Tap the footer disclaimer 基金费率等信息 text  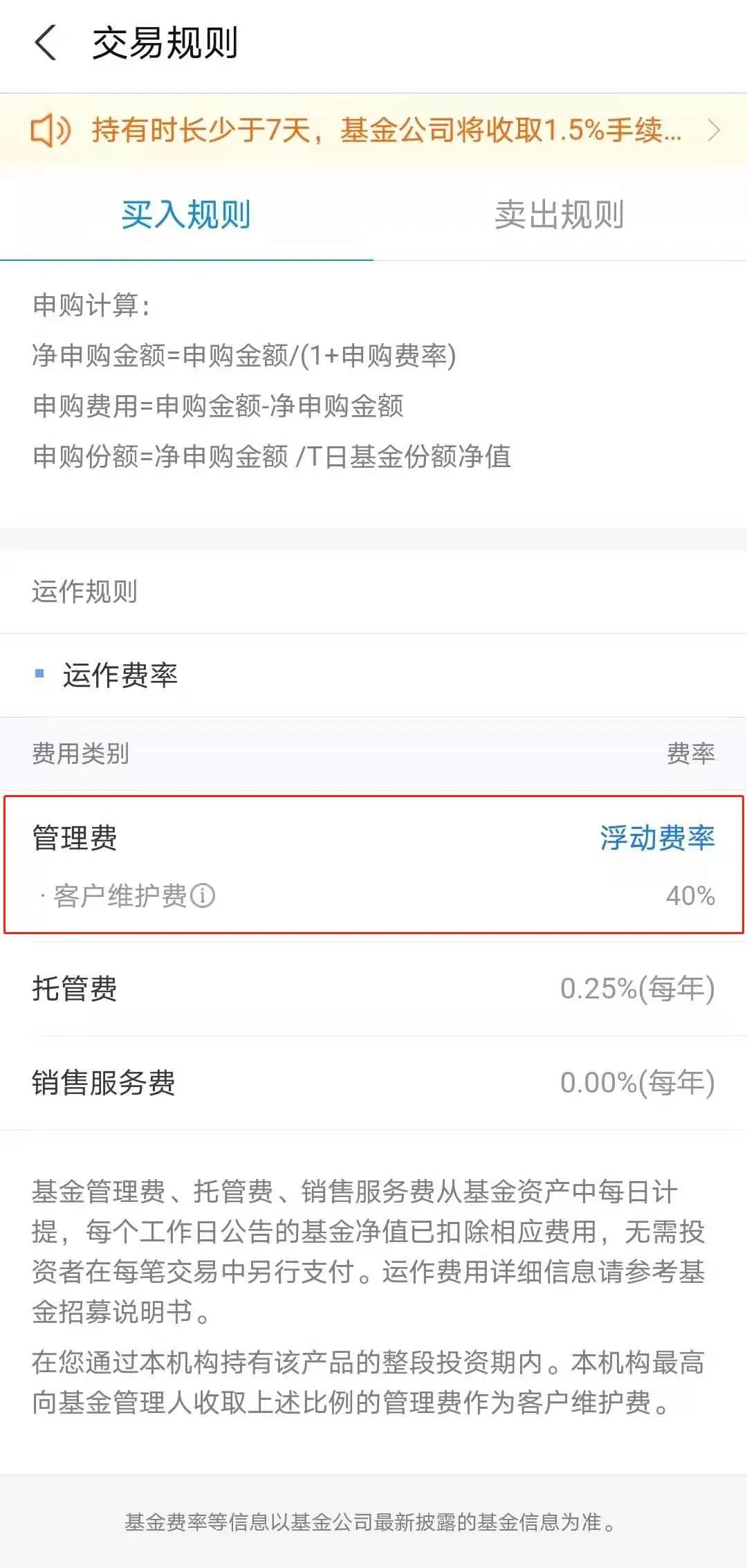pyautogui.click(x=370, y=1522)
